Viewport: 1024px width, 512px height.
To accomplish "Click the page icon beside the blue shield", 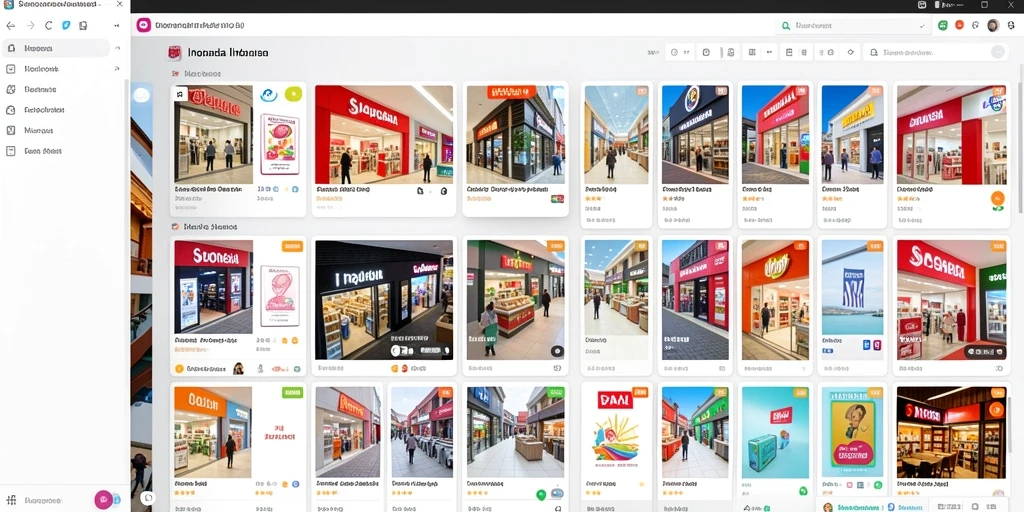I will (x=83, y=25).
